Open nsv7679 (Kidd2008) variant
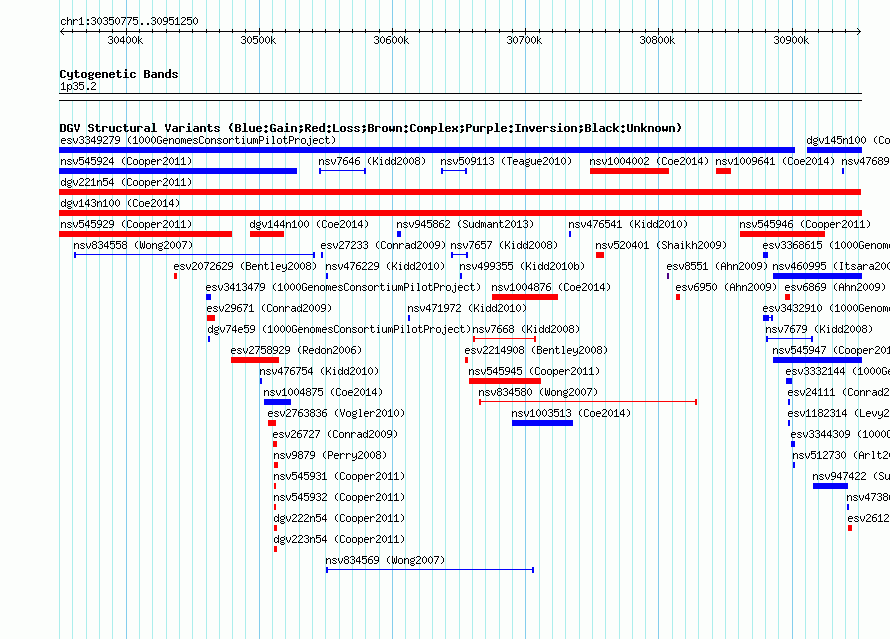 point(819,329)
